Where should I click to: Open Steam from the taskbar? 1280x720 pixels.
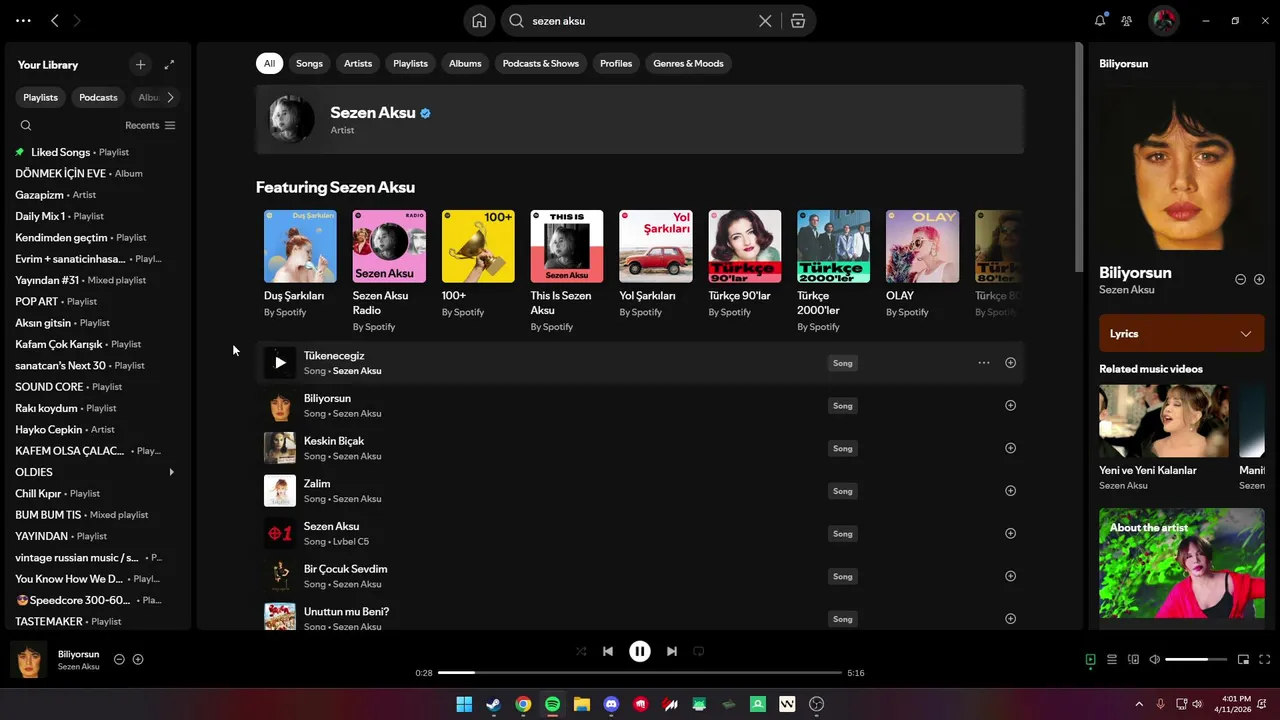pos(494,704)
